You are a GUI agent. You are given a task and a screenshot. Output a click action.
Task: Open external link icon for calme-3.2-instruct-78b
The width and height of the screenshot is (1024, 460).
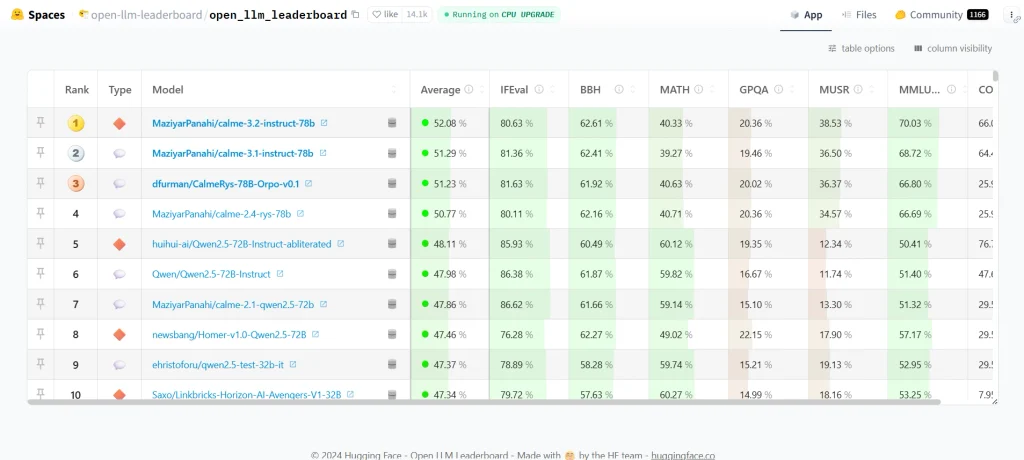(324, 123)
